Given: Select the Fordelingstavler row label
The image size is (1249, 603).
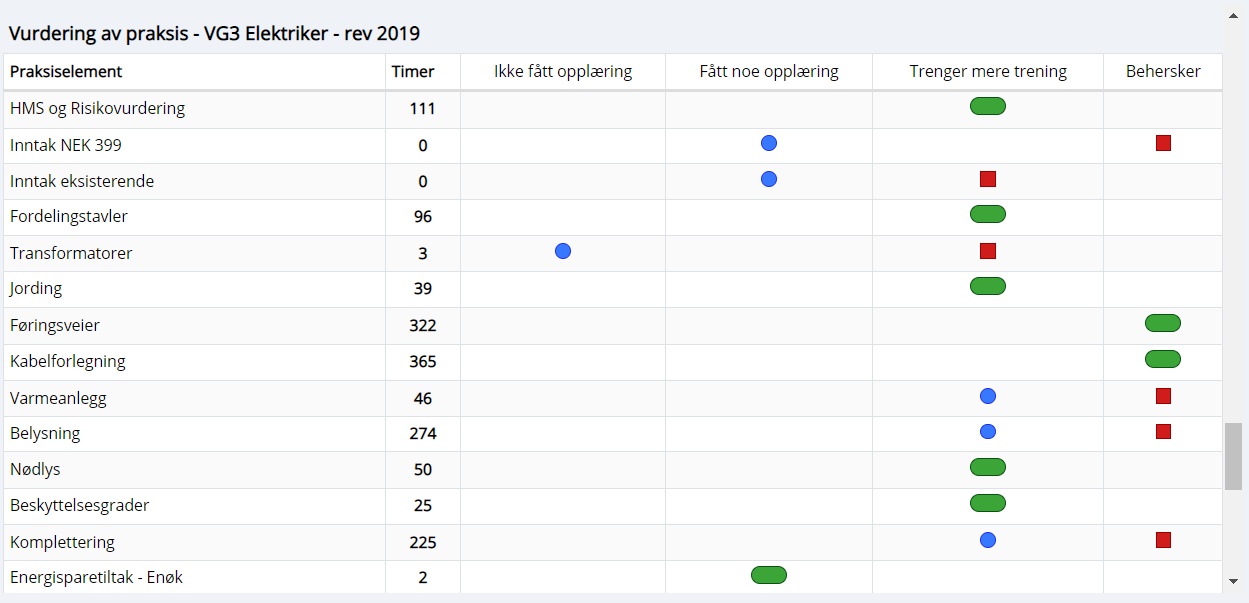Looking at the screenshot, I should 69,216.
